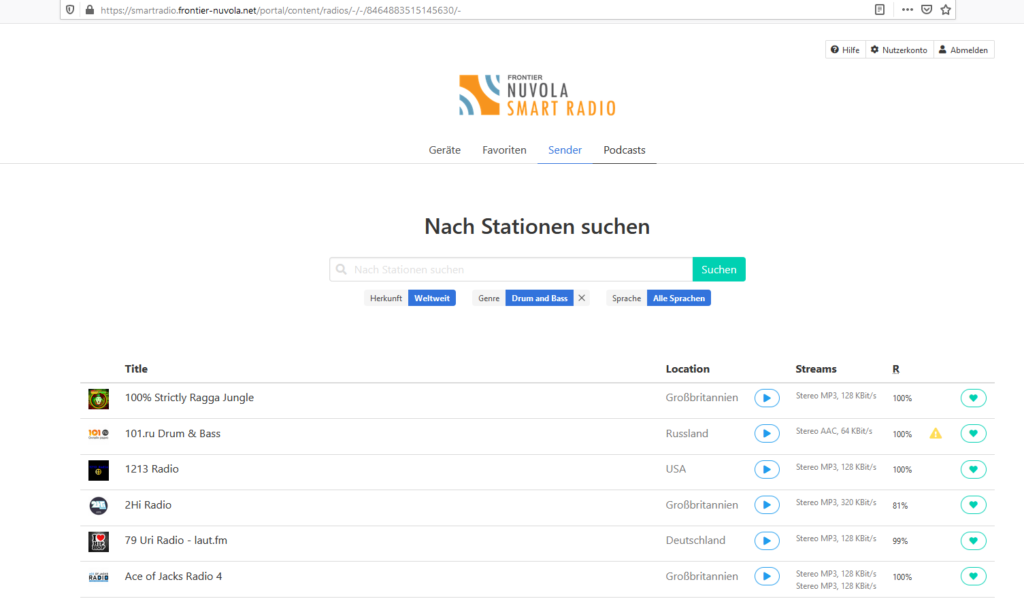
Task: Click the Streams column header
Action: 816,368
